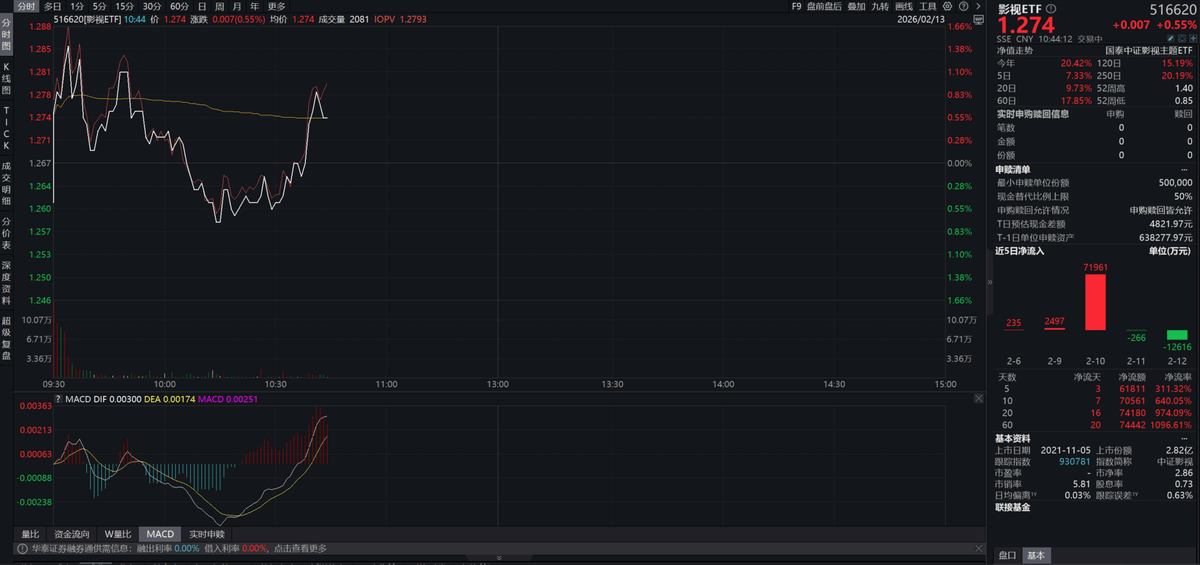Open the 九转 indicator tool
This screenshot has width=1200, height=565.
879,6
